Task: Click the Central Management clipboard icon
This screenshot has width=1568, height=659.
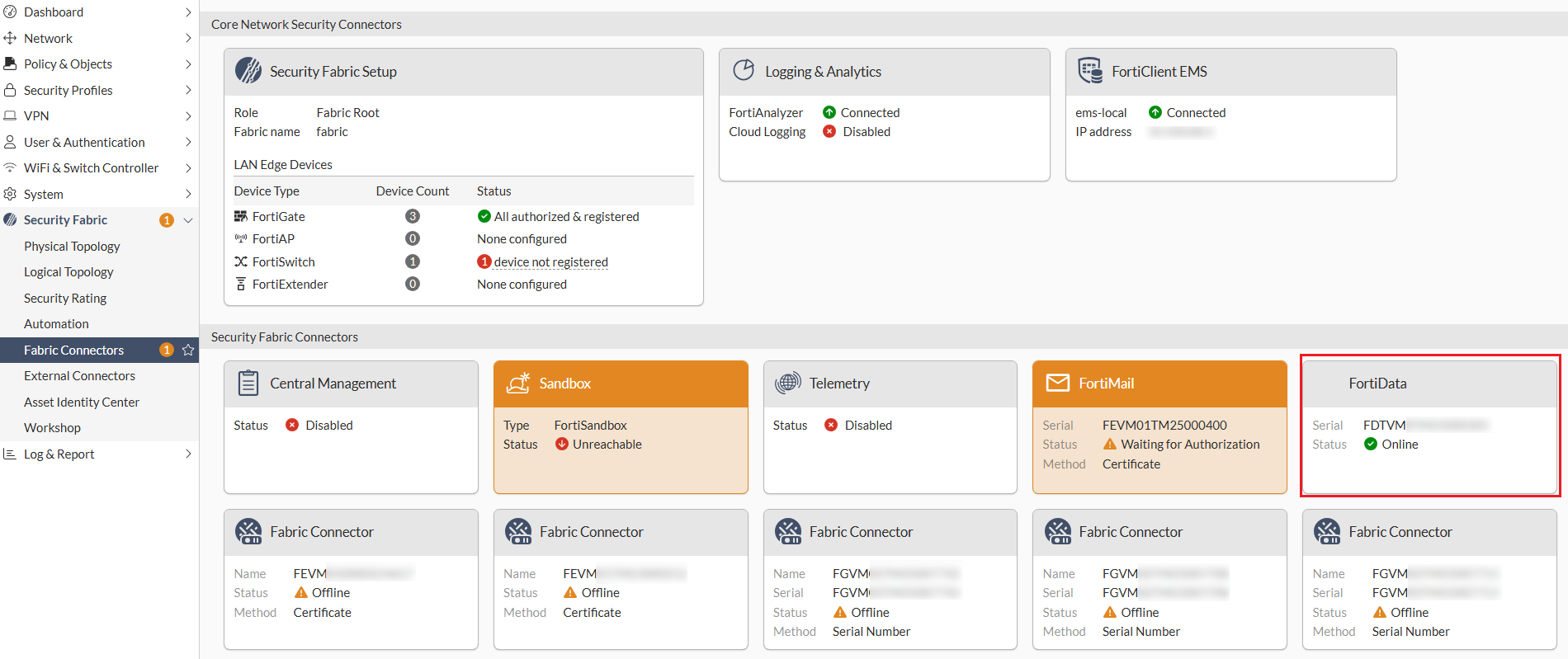Action: [x=248, y=384]
